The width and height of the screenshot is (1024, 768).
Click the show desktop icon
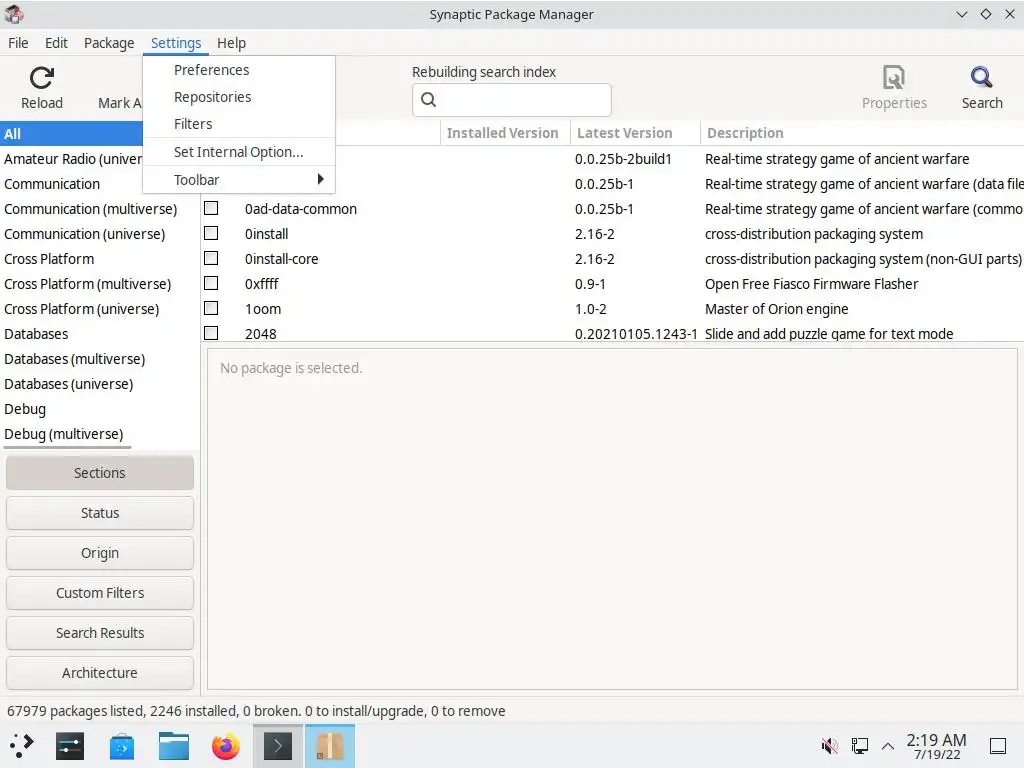pyautogui.click(x=997, y=745)
